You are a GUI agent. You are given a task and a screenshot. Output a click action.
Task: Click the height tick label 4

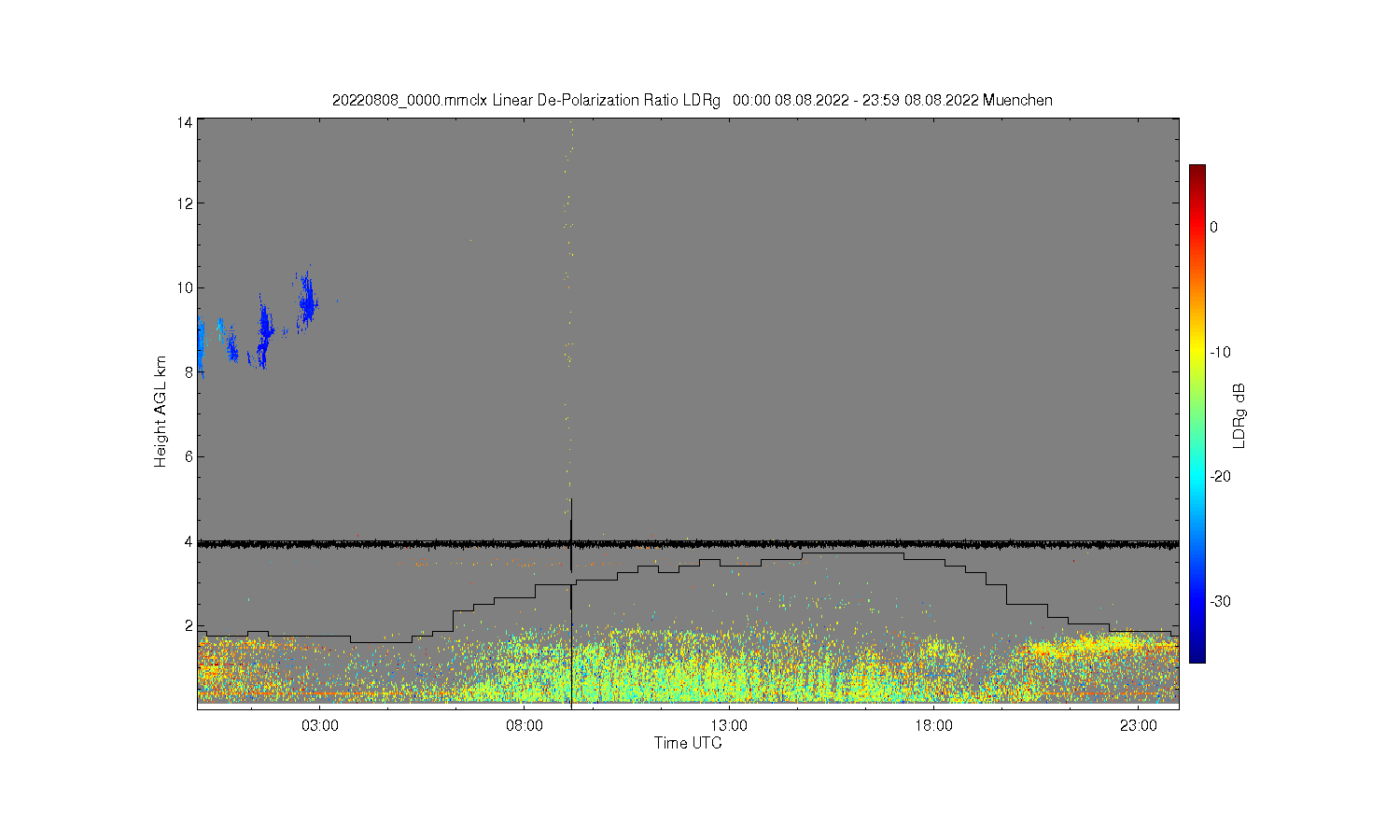189,541
